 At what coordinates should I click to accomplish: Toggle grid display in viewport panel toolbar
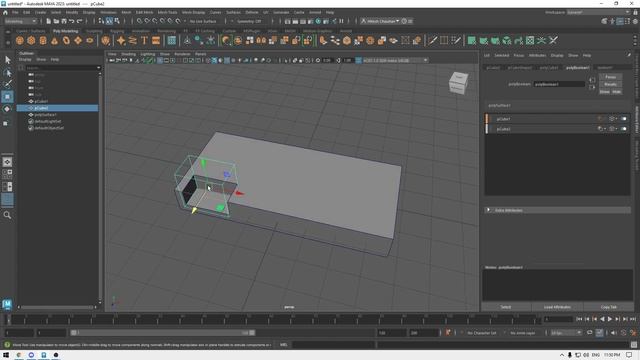click(160, 60)
